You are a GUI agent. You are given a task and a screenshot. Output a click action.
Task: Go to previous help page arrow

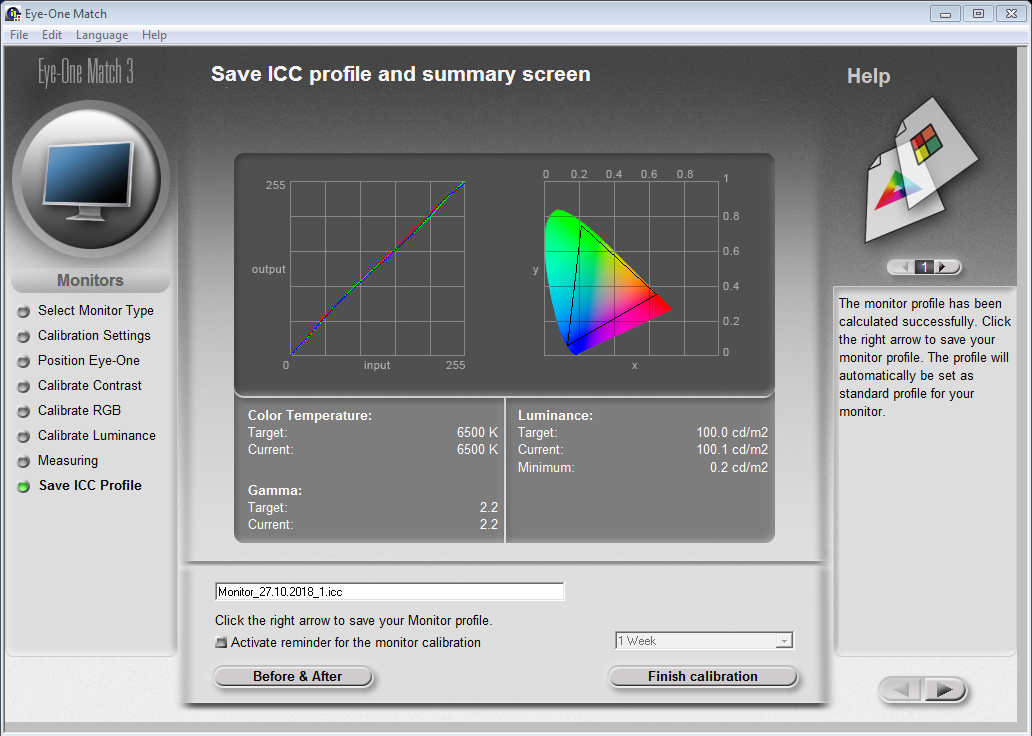click(905, 267)
